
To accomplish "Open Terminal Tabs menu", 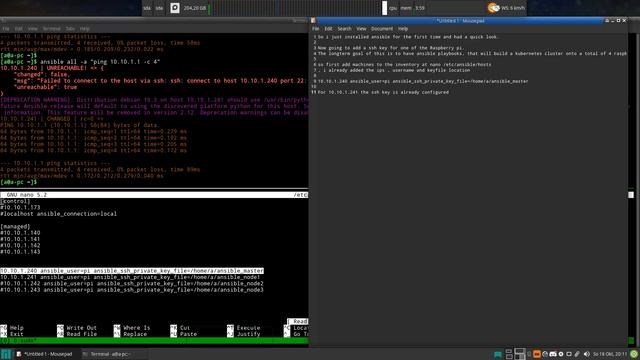I will point(70,29).
